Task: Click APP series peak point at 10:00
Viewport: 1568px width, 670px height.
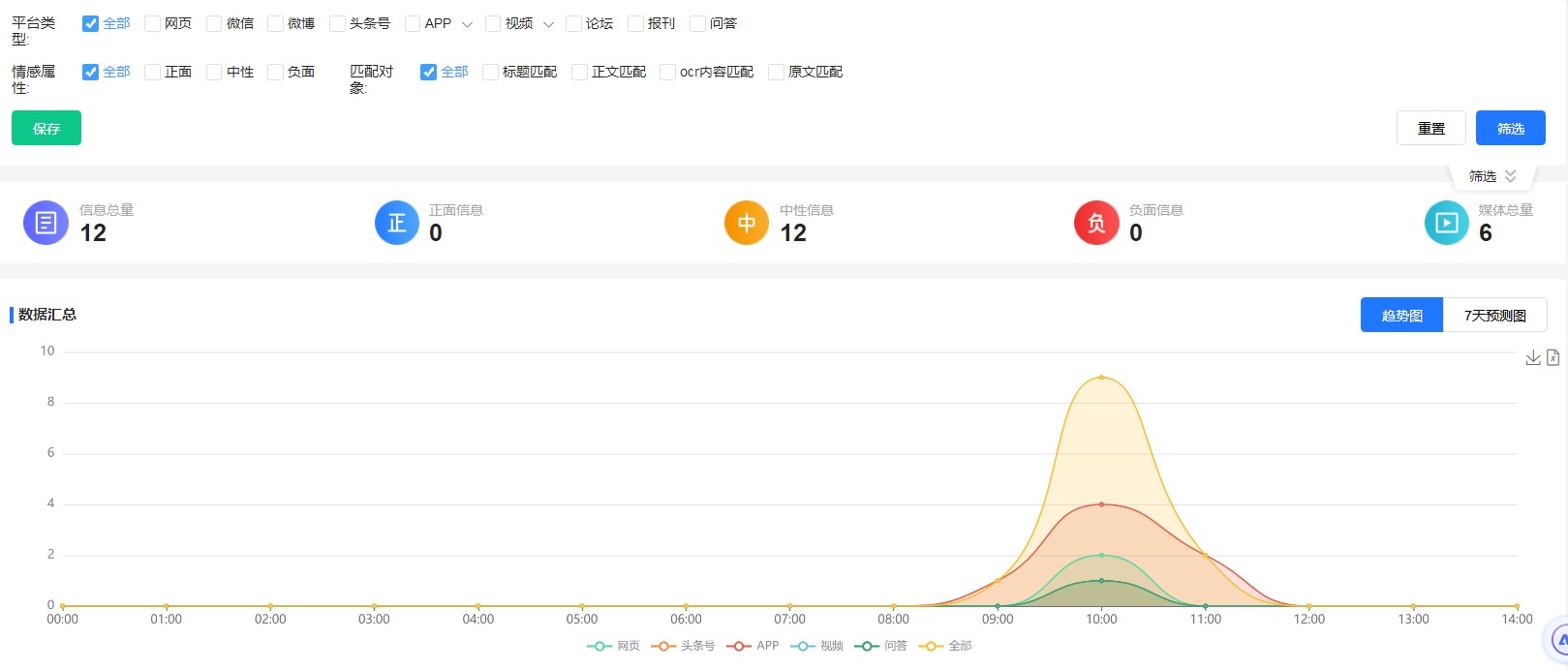Action: click(x=1101, y=504)
